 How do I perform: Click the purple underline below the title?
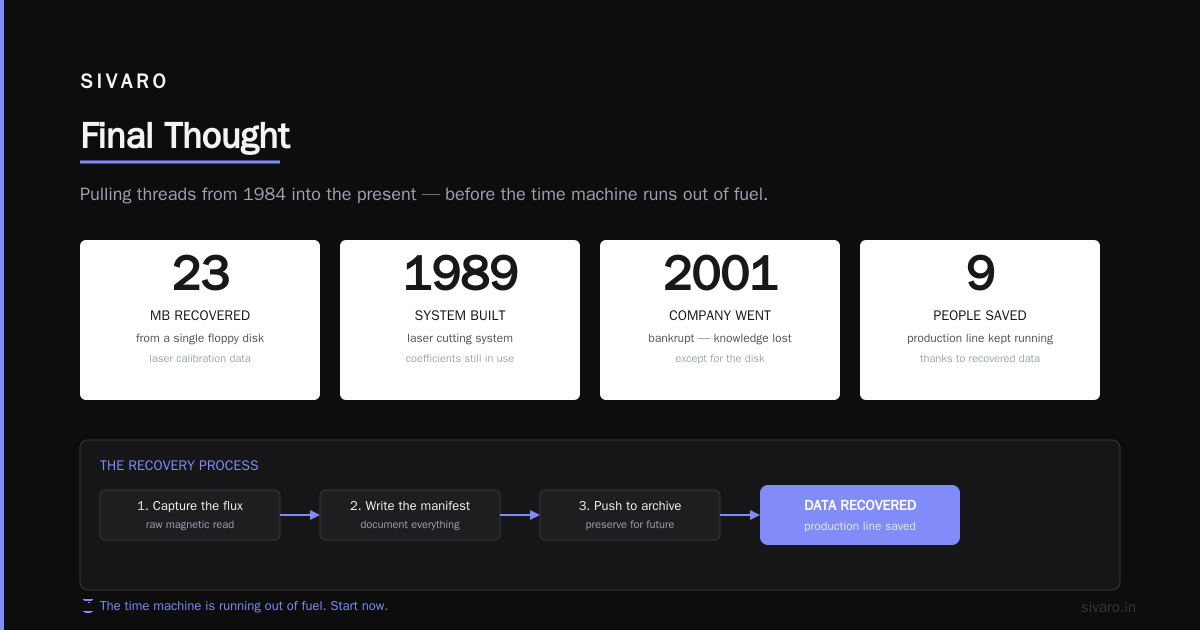tap(180, 161)
